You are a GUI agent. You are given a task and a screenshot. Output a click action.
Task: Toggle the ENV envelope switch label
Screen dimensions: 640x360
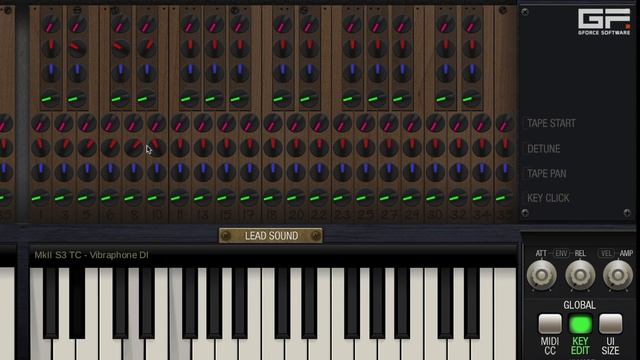(x=561, y=253)
